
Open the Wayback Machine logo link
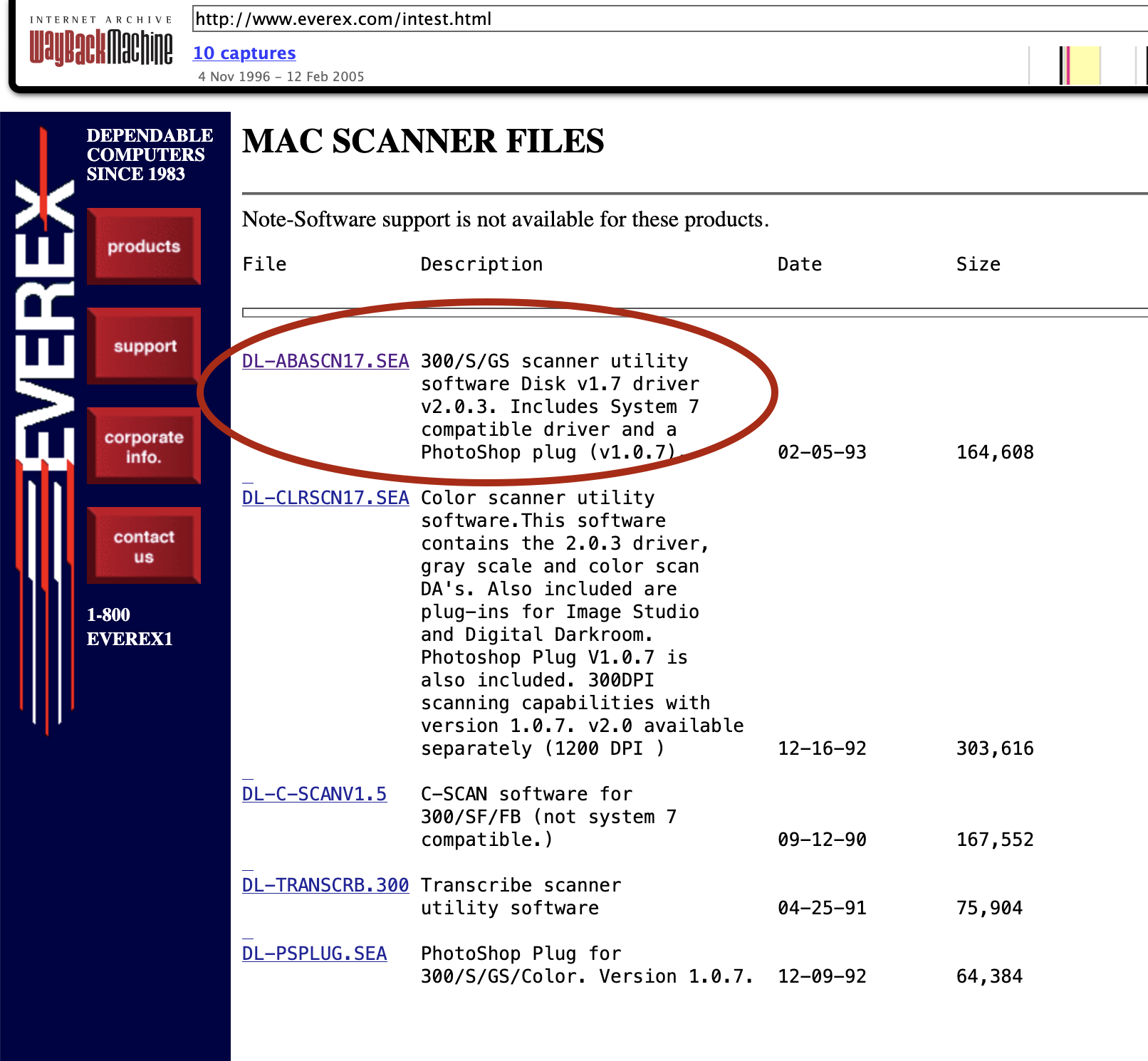(101, 41)
